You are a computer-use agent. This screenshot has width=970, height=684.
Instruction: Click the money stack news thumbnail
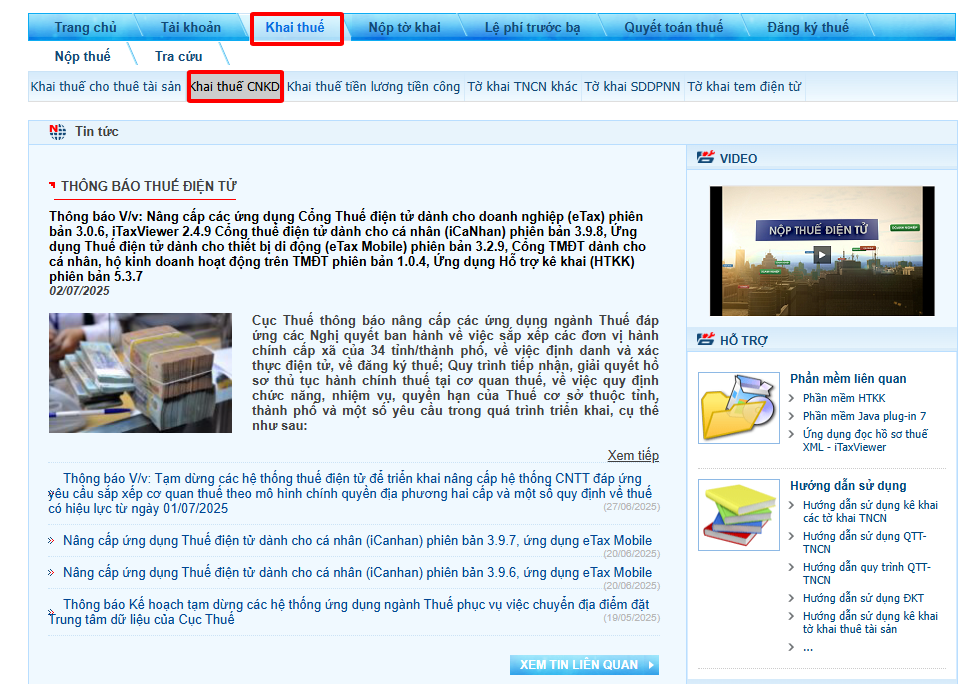[x=140, y=373]
